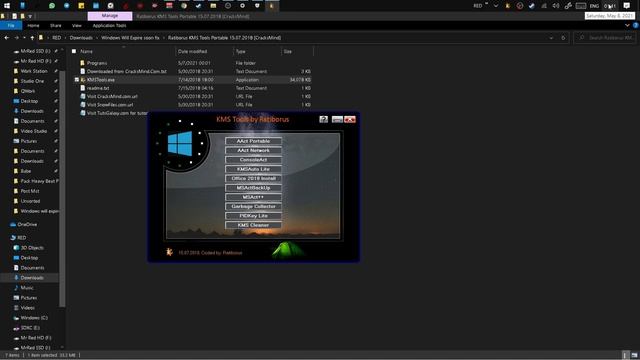Open the Action Center notifications icon
640x360 pixels.
(627, 6)
